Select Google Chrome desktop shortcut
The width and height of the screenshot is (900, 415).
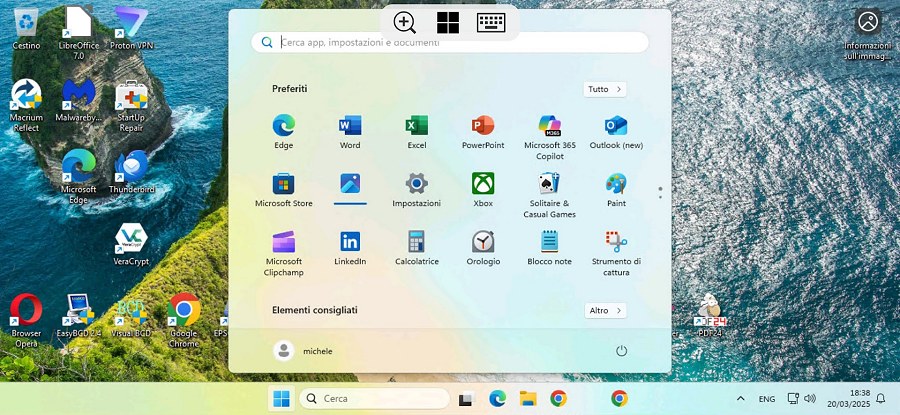pos(184,321)
